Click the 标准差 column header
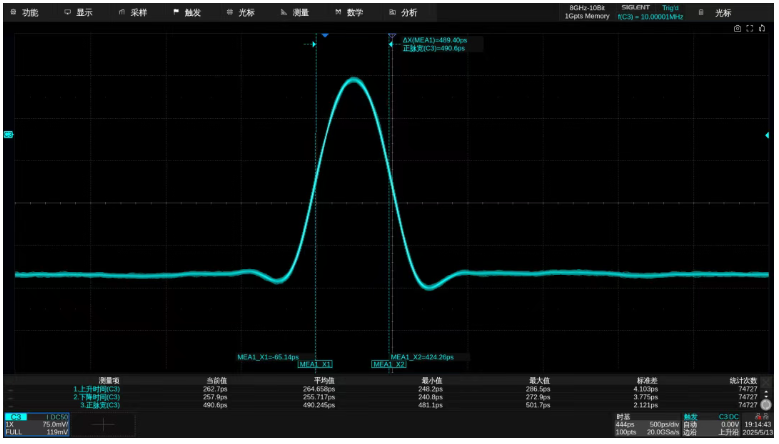The width and height of the screenshot is (779, 444). pyautogui.click(x=647, y=381)
